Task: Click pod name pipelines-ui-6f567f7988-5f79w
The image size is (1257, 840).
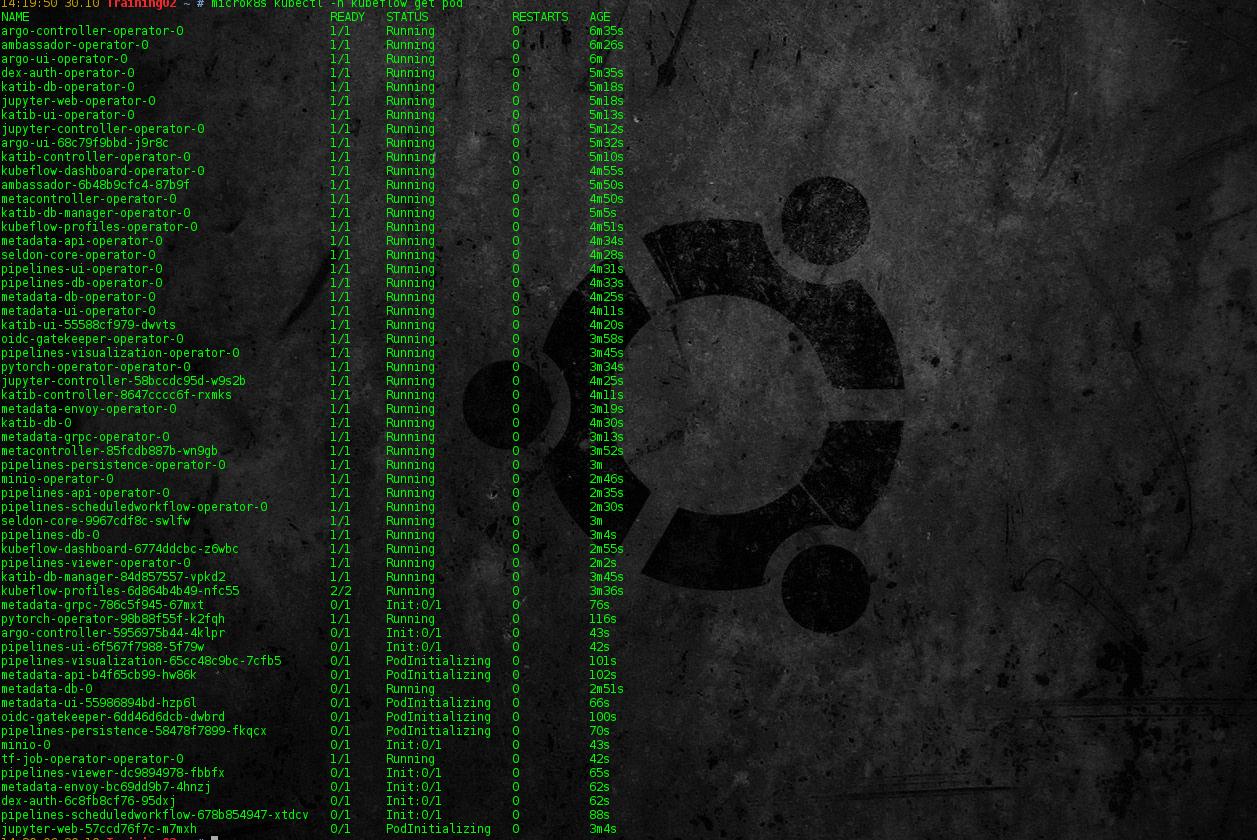Action: click(x=103, y=647)
